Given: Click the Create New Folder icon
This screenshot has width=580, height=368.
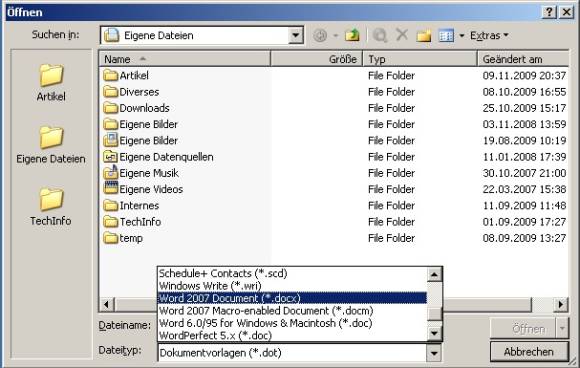Looking at the screenshot, I should tap(424, 36).
